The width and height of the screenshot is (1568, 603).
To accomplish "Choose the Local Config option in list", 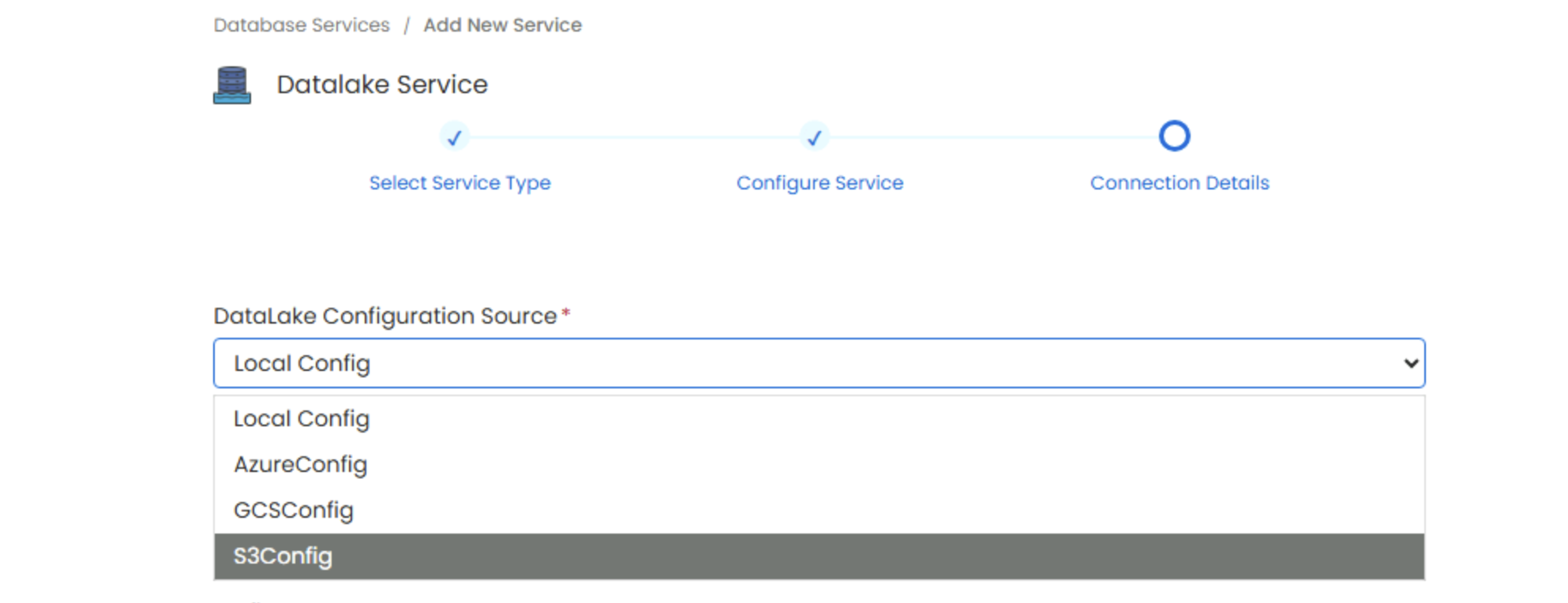I will tap(302, 419).
